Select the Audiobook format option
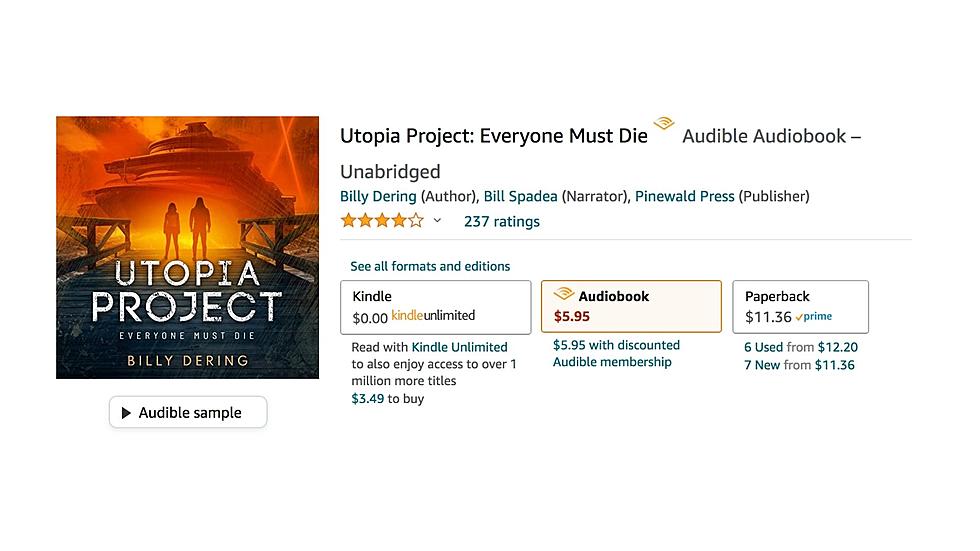 point(631,306)
